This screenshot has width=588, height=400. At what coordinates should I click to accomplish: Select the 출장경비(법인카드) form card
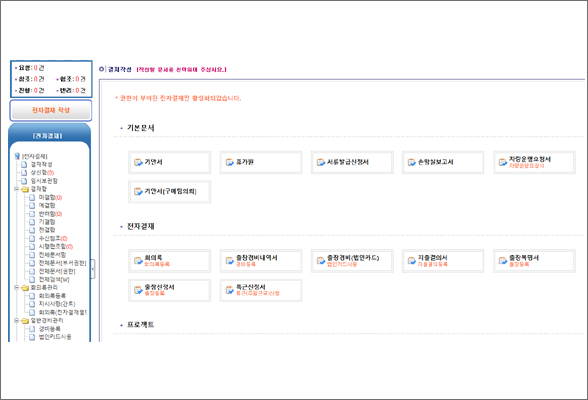(x=352, y=261)
